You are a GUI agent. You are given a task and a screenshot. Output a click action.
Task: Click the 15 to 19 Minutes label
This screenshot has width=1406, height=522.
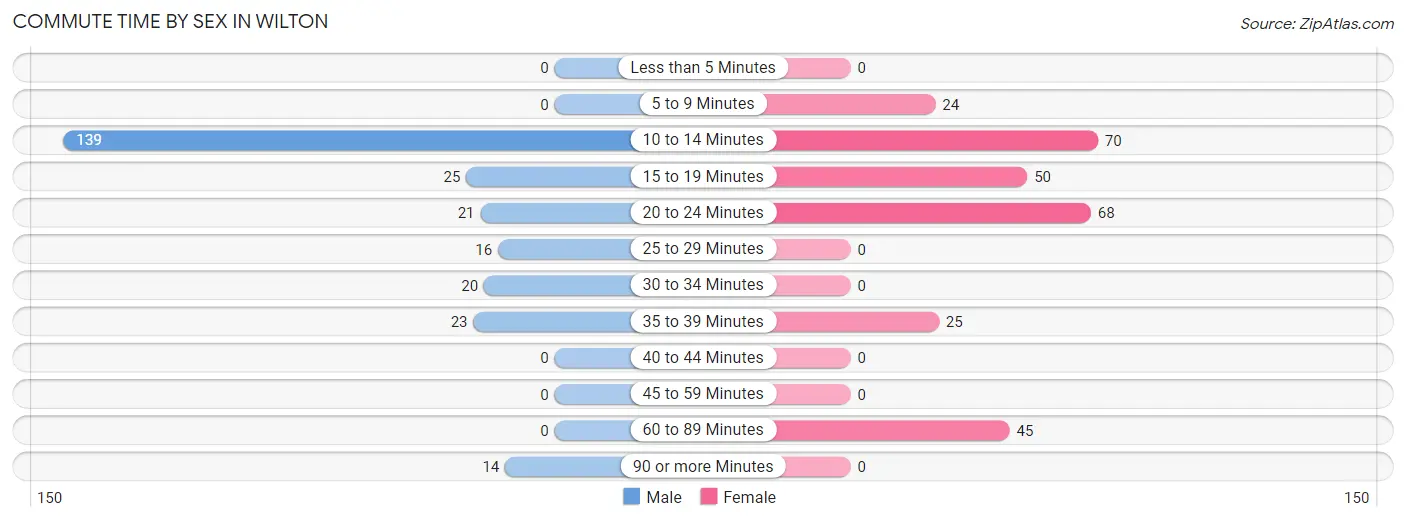click(703, 176)
